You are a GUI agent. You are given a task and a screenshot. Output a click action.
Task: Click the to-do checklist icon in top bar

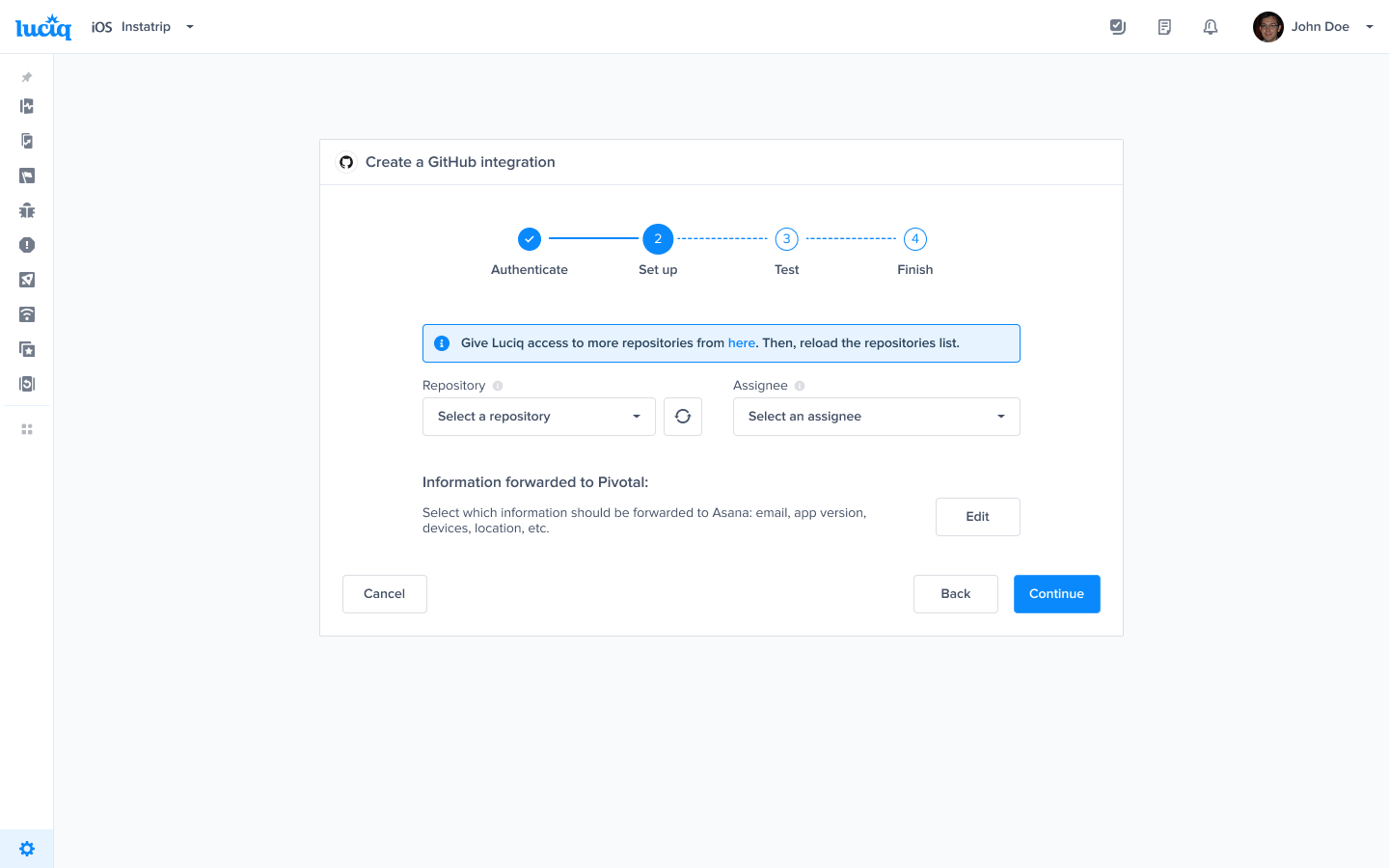(1117, 26)
